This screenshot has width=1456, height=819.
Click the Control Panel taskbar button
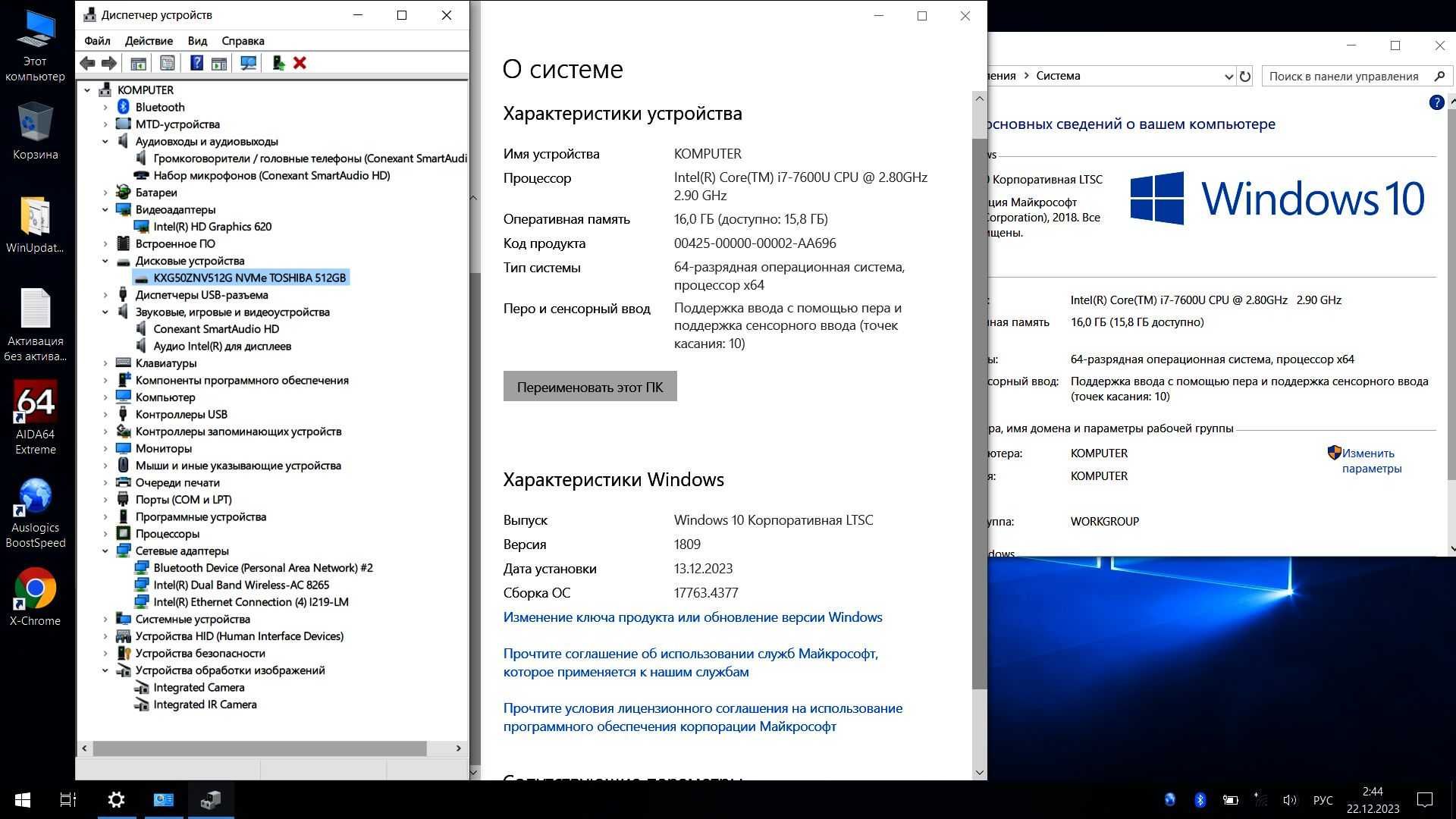tap(164, 799)
